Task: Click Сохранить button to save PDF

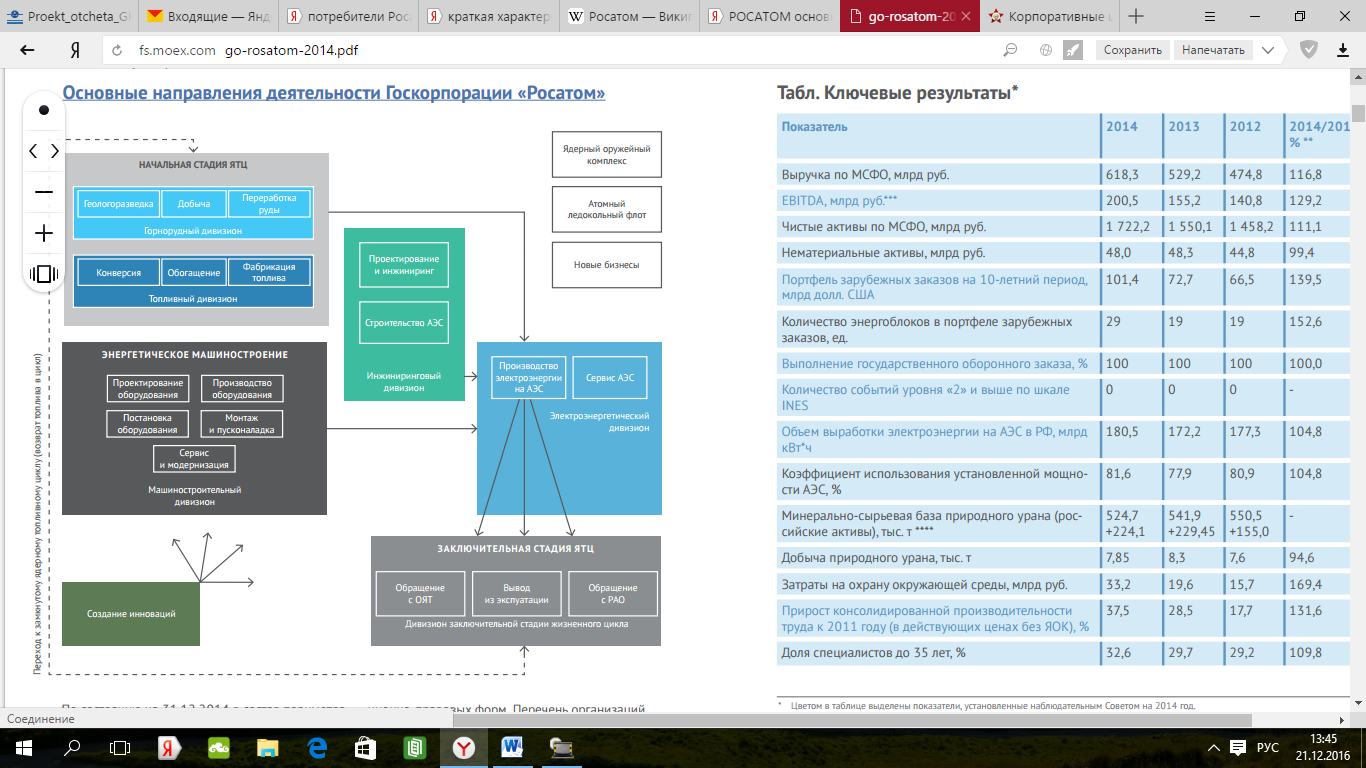Action: [x=1132, y=50]
